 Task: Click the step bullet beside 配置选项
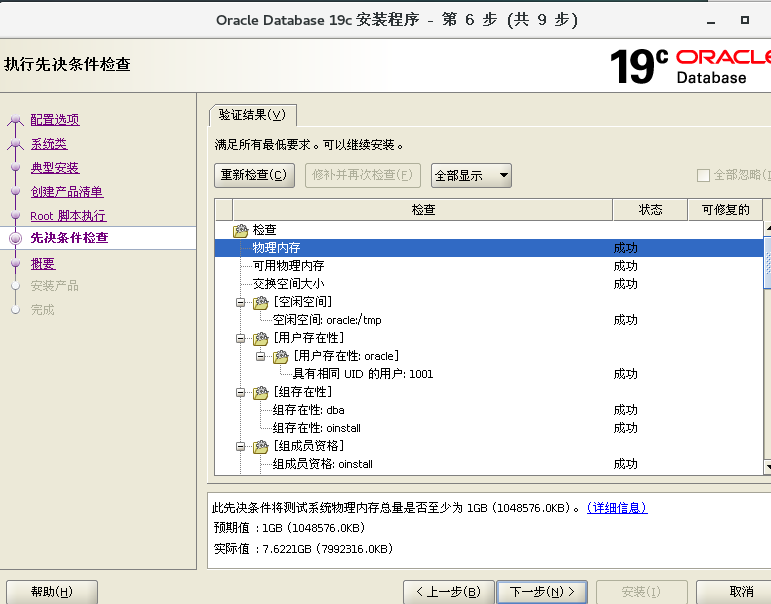(x=16, y=120)
